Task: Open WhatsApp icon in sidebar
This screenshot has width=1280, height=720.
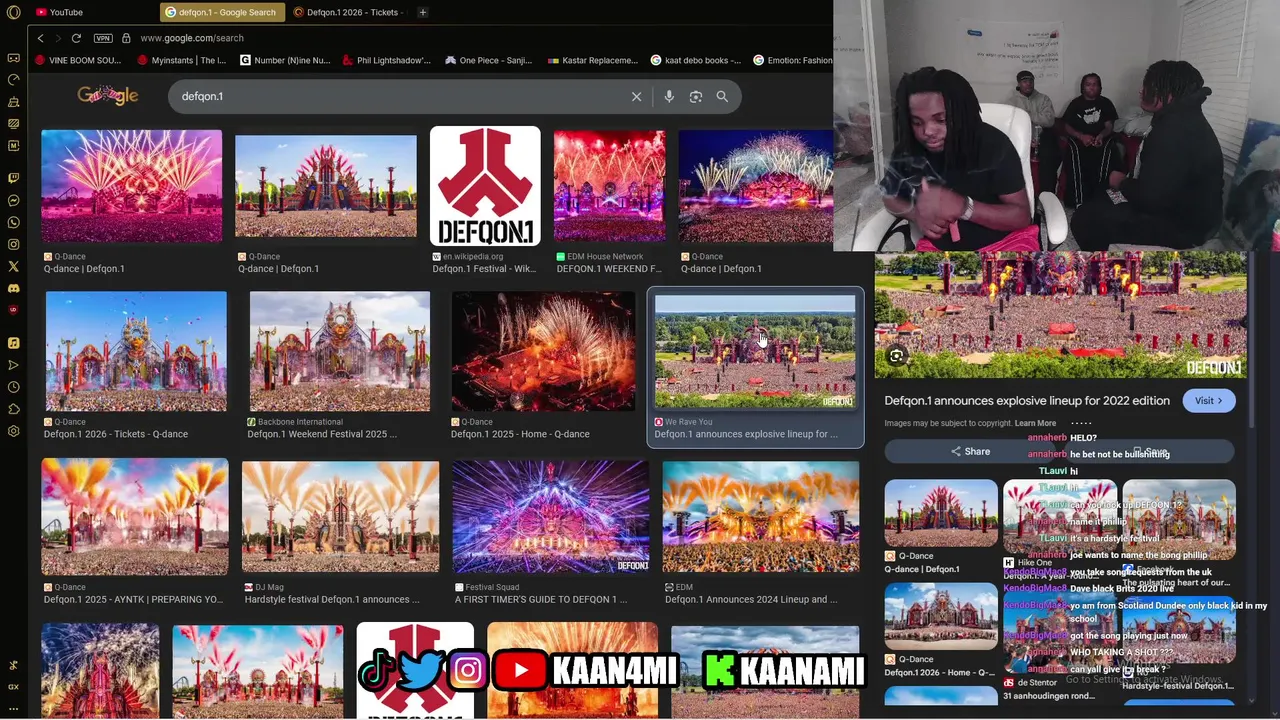Action: (13, 222)
